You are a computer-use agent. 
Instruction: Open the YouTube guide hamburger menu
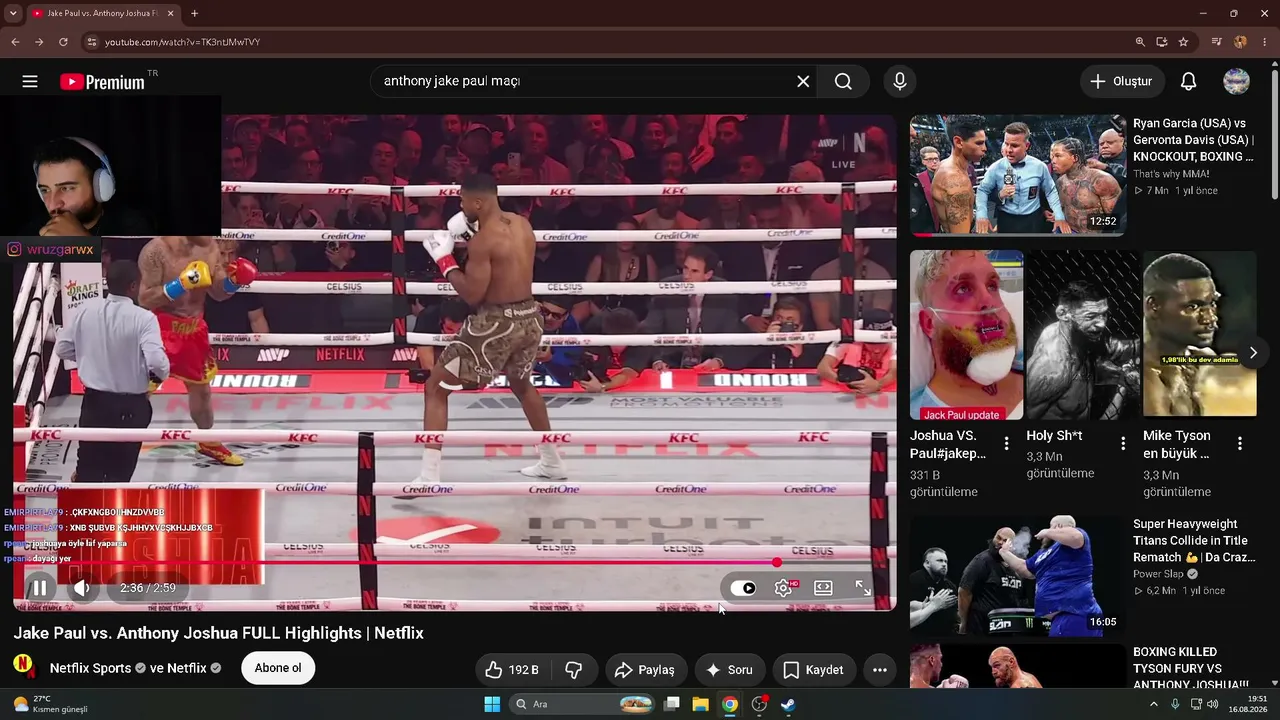click(x=30, y=82)
